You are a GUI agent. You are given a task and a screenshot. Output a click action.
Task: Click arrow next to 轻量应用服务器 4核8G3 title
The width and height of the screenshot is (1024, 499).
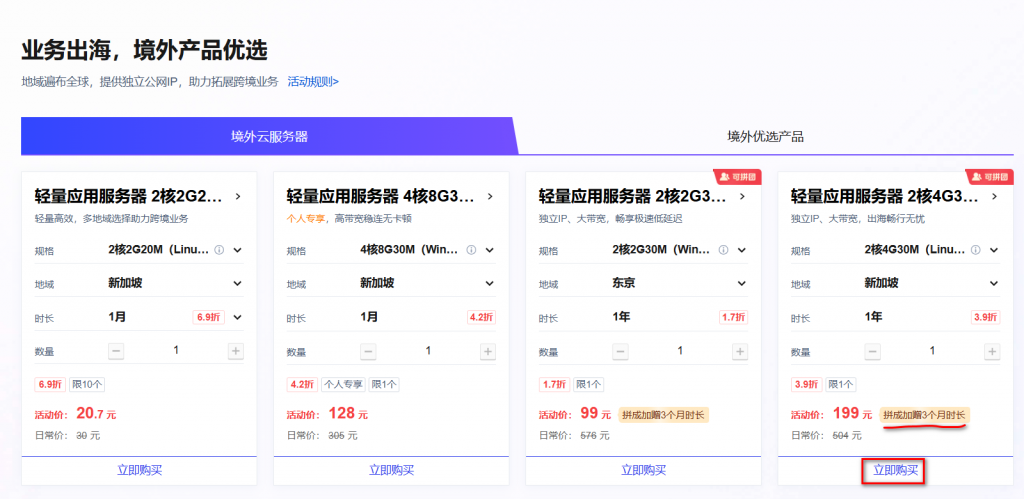click(x=490, y=196)
